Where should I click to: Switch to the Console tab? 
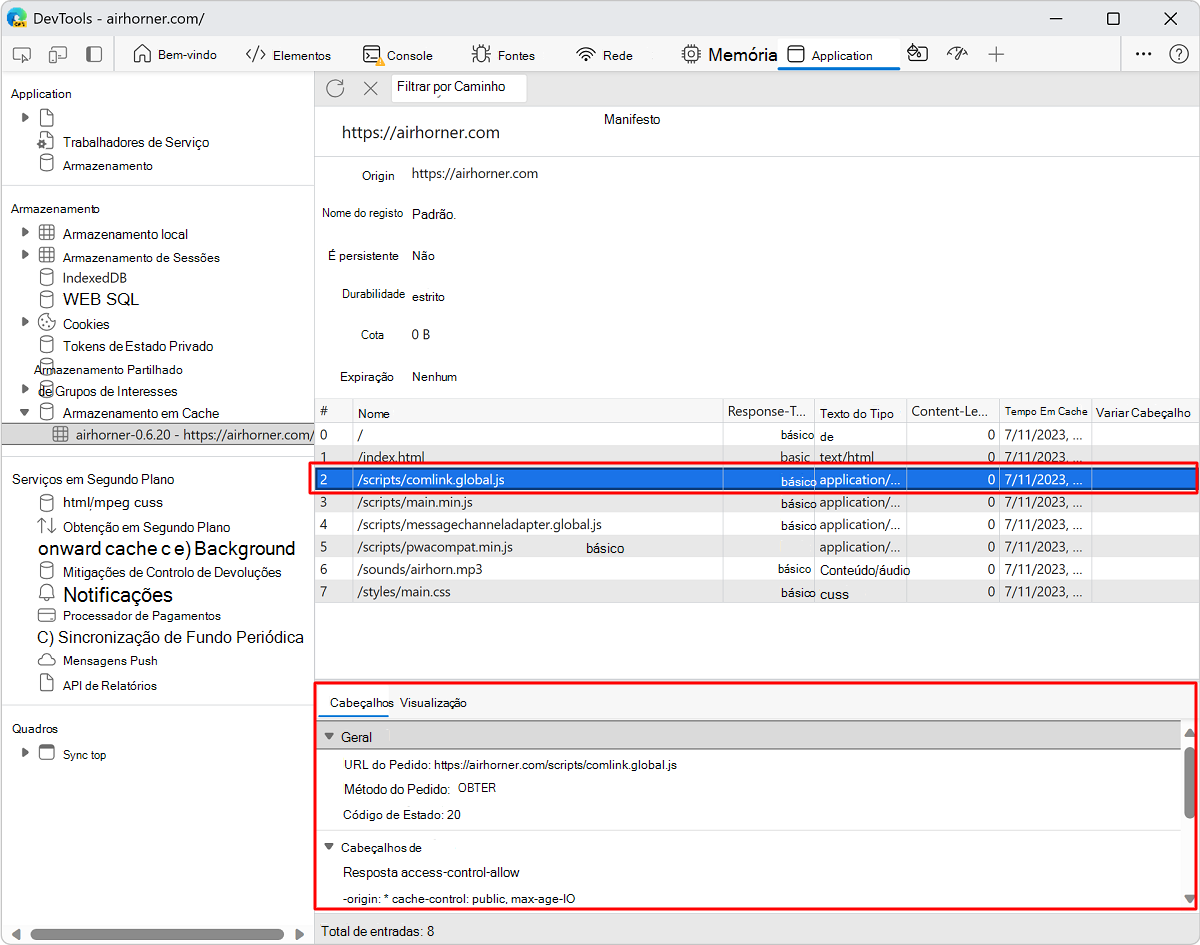pos(398,55)
